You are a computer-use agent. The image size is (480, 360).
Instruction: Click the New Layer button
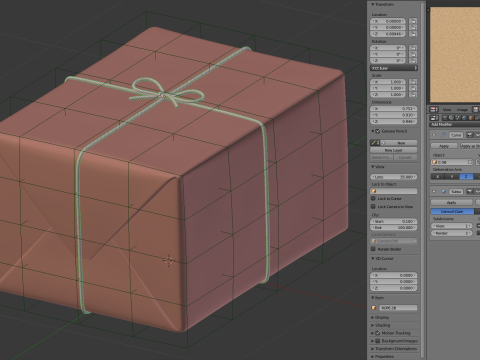(394, 150)
